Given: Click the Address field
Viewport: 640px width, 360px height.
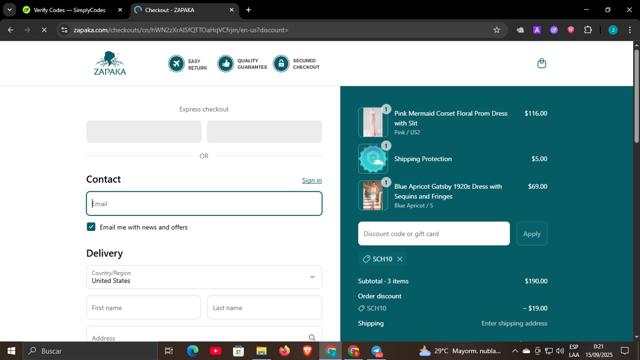Looking at the screenshot, I should click(x=204, y=335).
